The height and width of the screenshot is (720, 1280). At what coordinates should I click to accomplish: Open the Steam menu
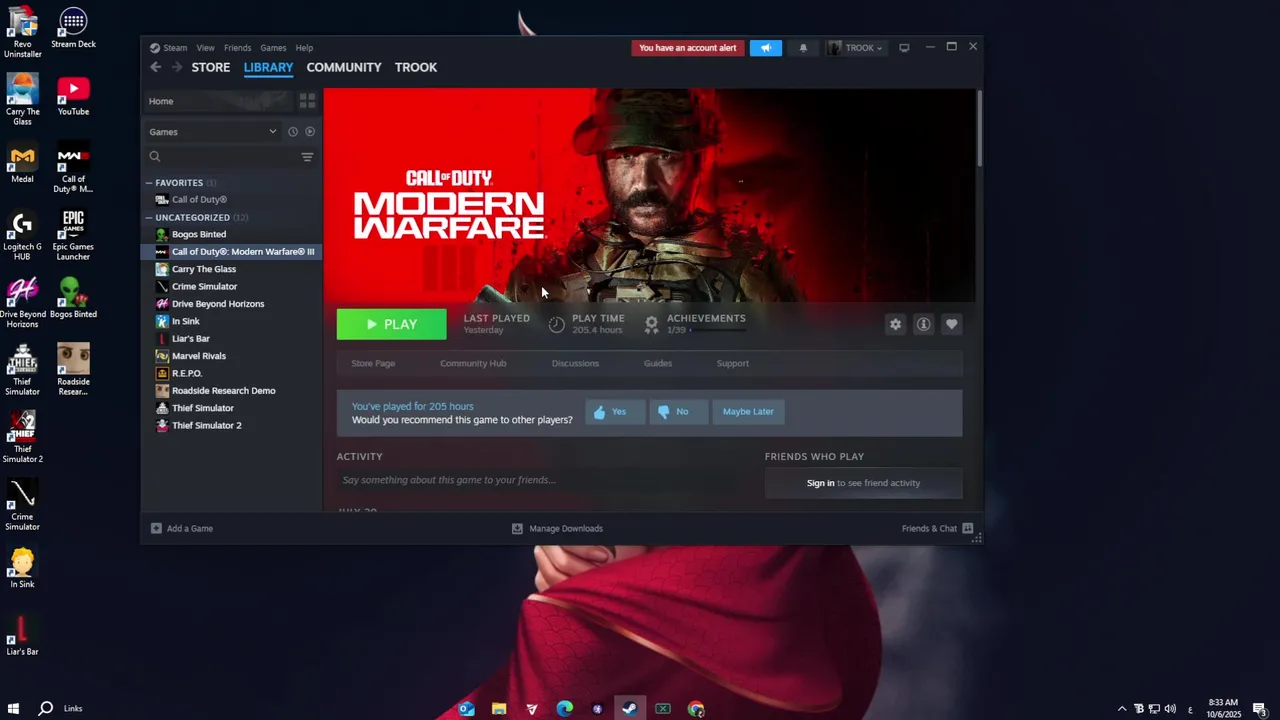(x=175, y=48)
